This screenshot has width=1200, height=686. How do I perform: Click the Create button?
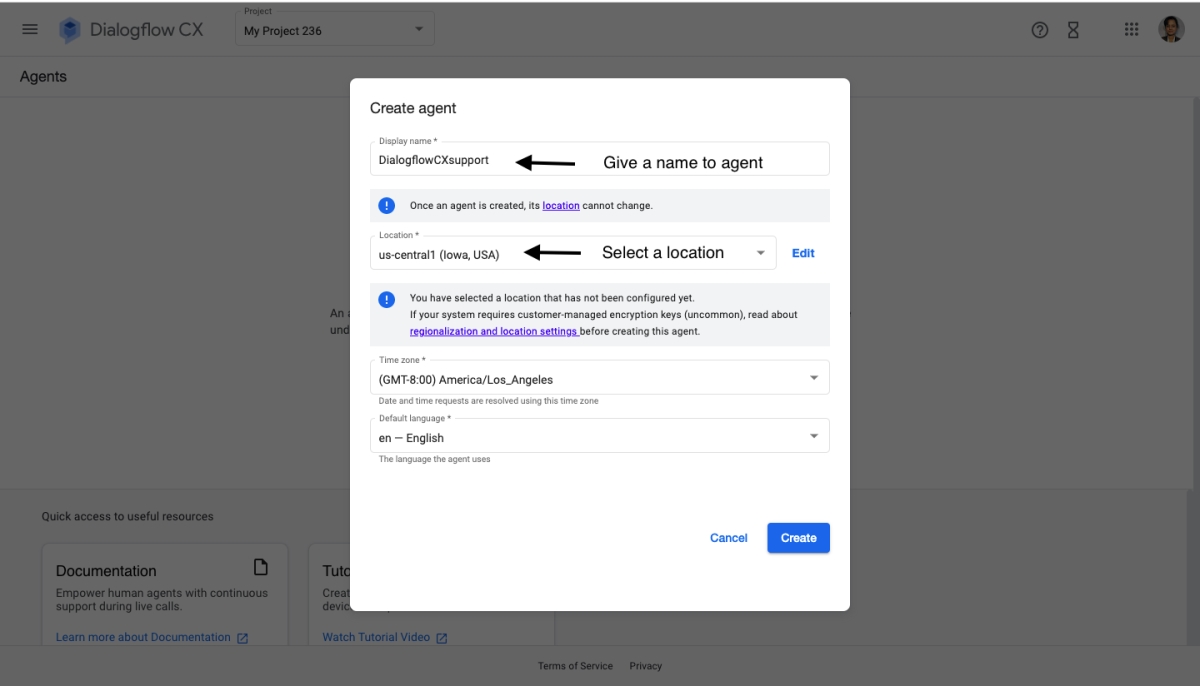(x=798, y=537)
